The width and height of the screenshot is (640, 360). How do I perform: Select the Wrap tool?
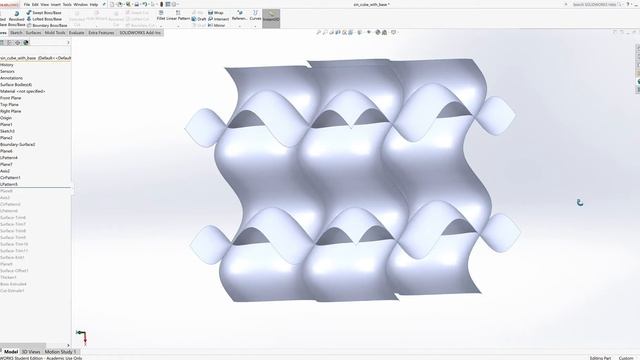[x=216, y=13]
